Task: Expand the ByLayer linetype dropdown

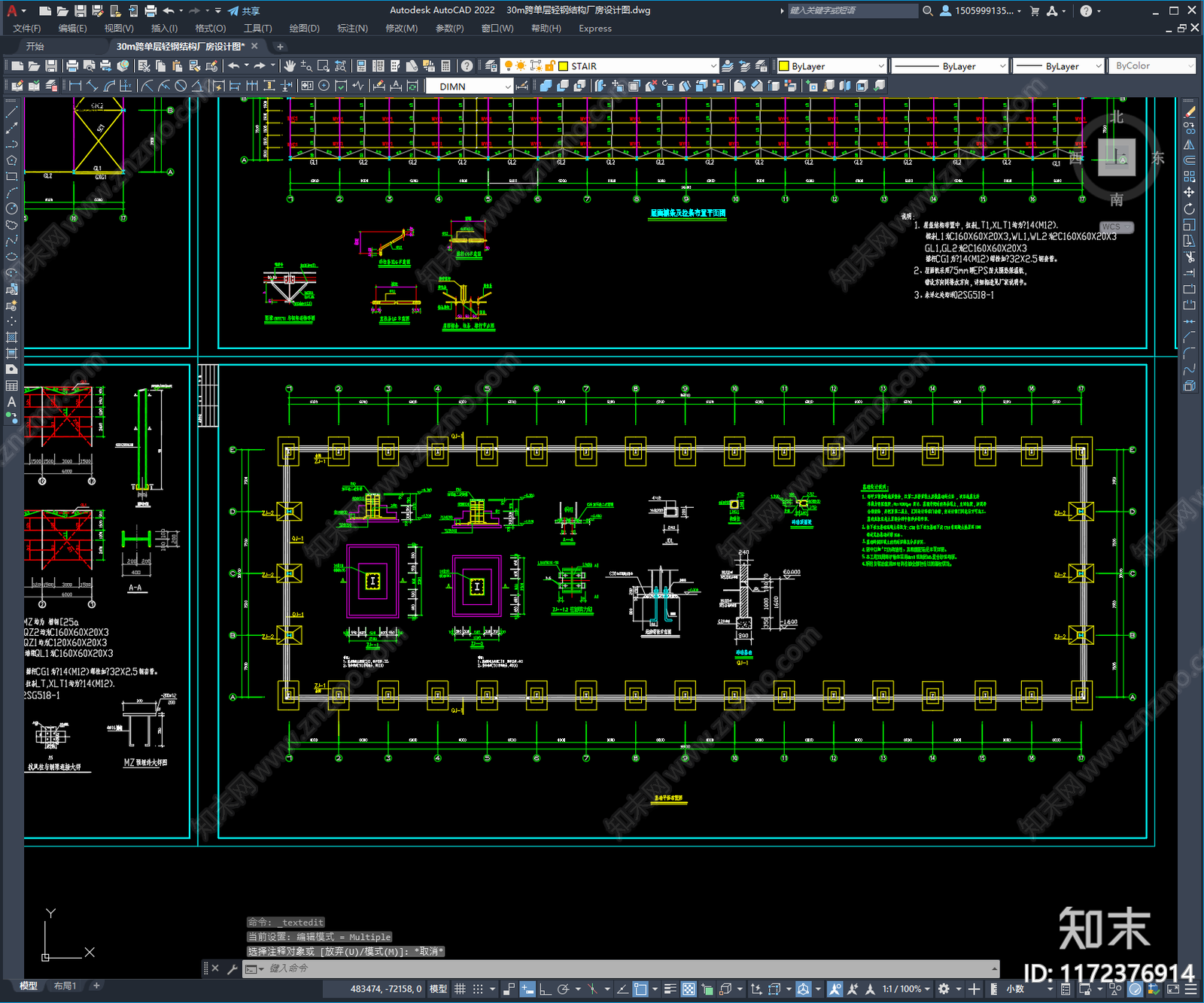Action: 1002,66
